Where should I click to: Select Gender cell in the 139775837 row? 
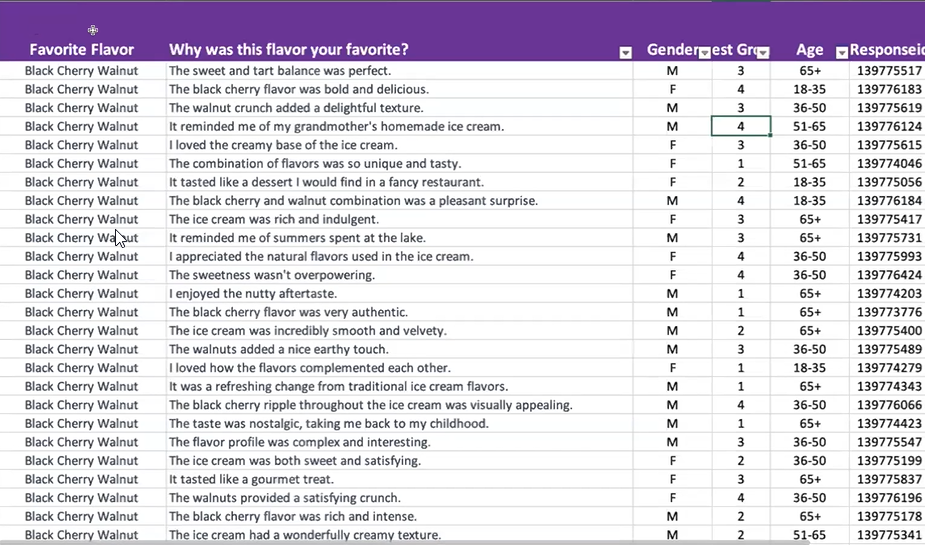pyautogui.click(x=673, y=480)
